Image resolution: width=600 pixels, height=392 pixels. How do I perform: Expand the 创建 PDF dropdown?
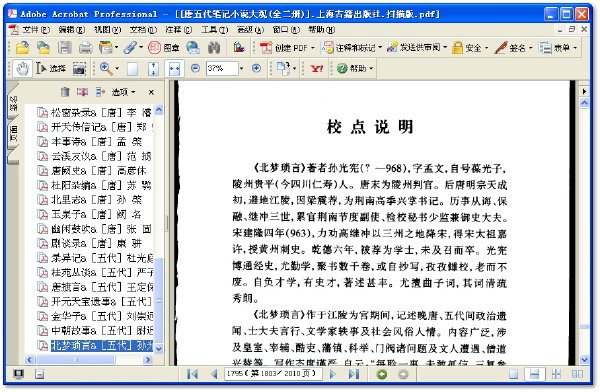287,48
